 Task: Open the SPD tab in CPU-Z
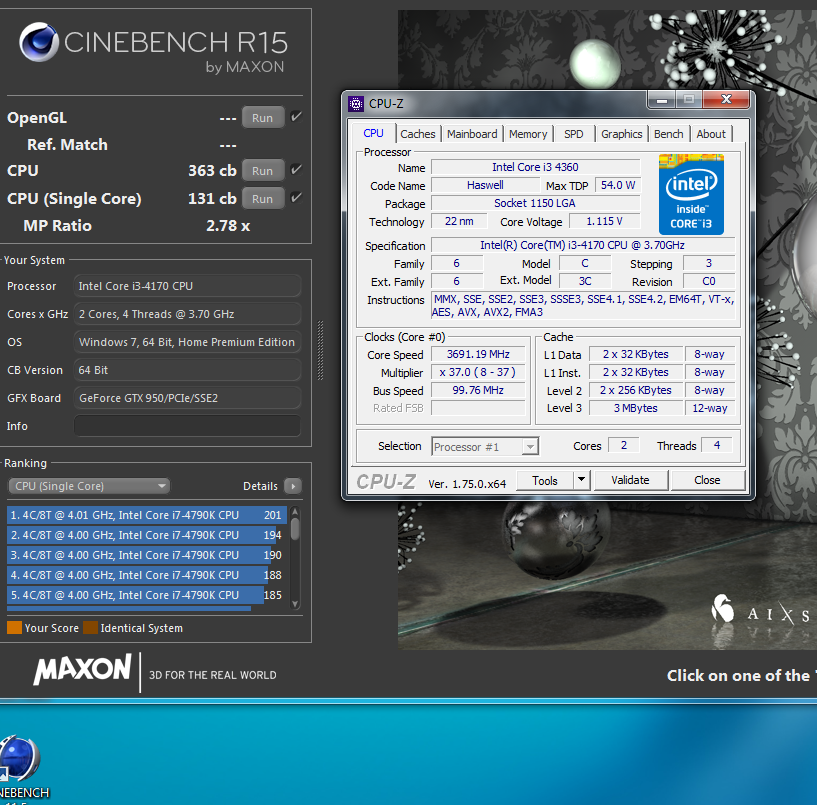[x=574, y=134]
